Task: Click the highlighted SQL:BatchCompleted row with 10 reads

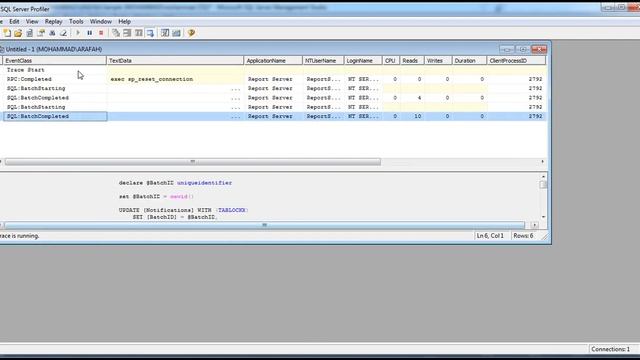Action: click(273, 116)
